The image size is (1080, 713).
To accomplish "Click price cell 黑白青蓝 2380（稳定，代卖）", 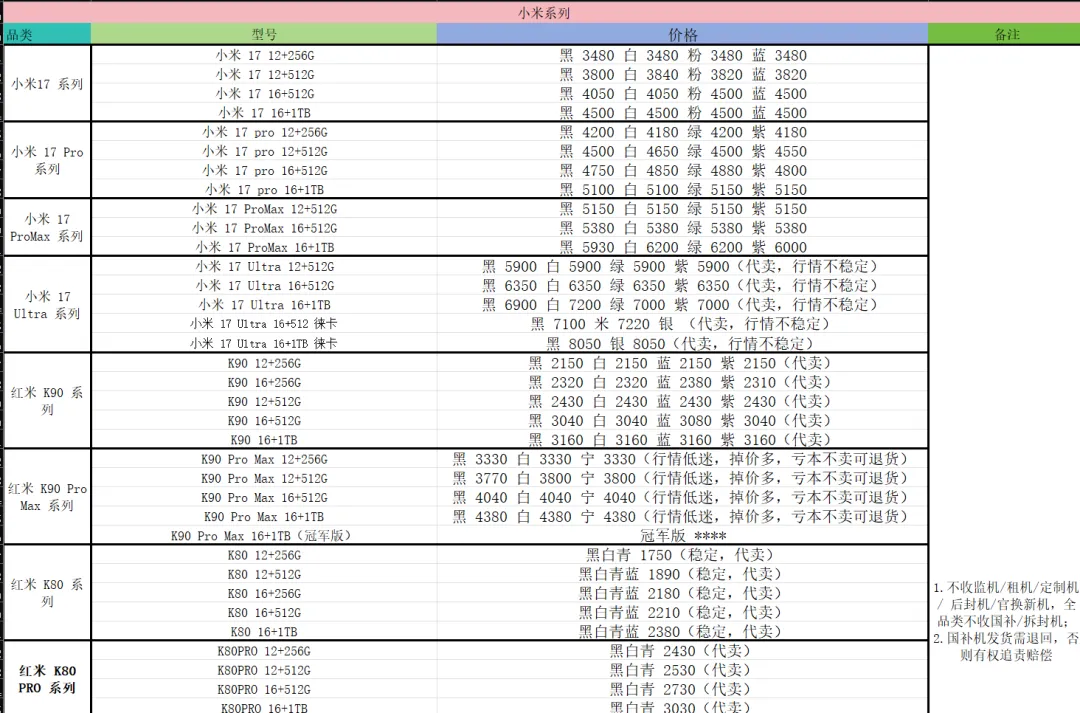I will (x=682, y=632).
